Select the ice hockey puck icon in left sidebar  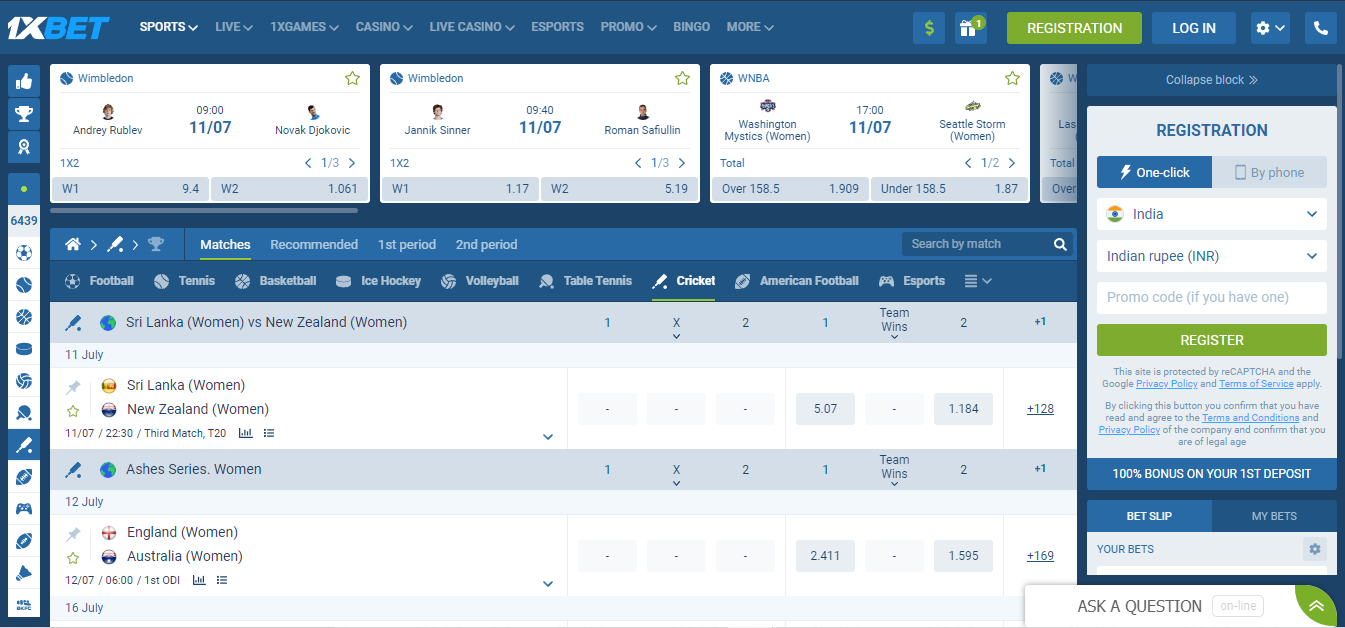coord(24,349)
